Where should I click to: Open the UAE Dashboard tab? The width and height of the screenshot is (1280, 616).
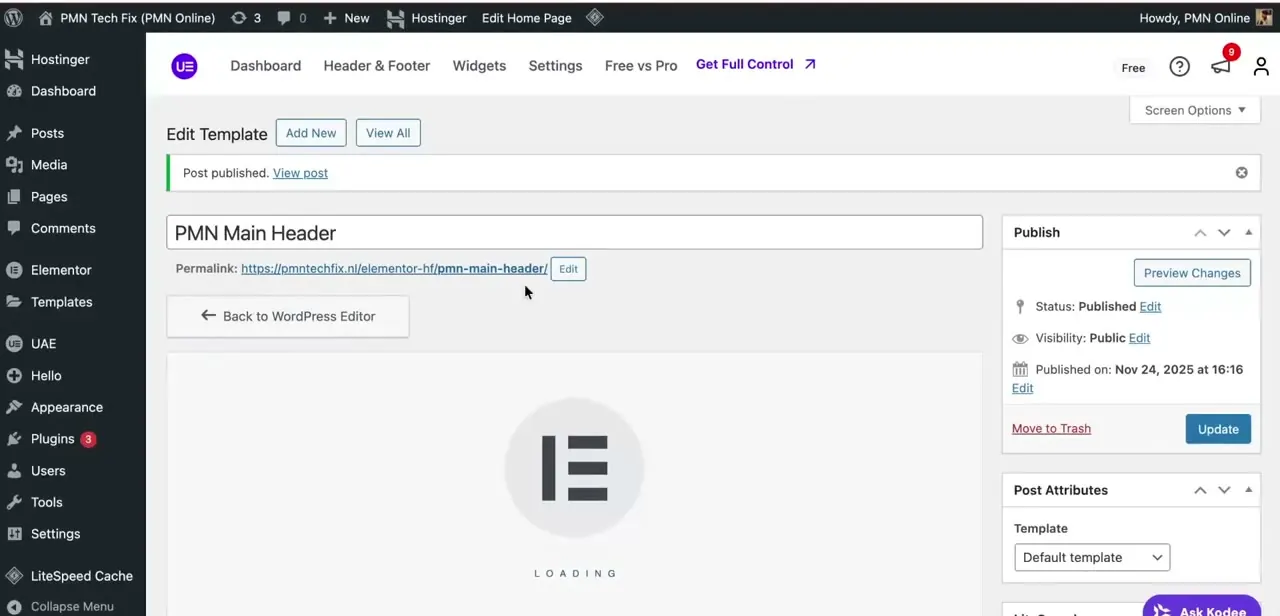[265, 66]
